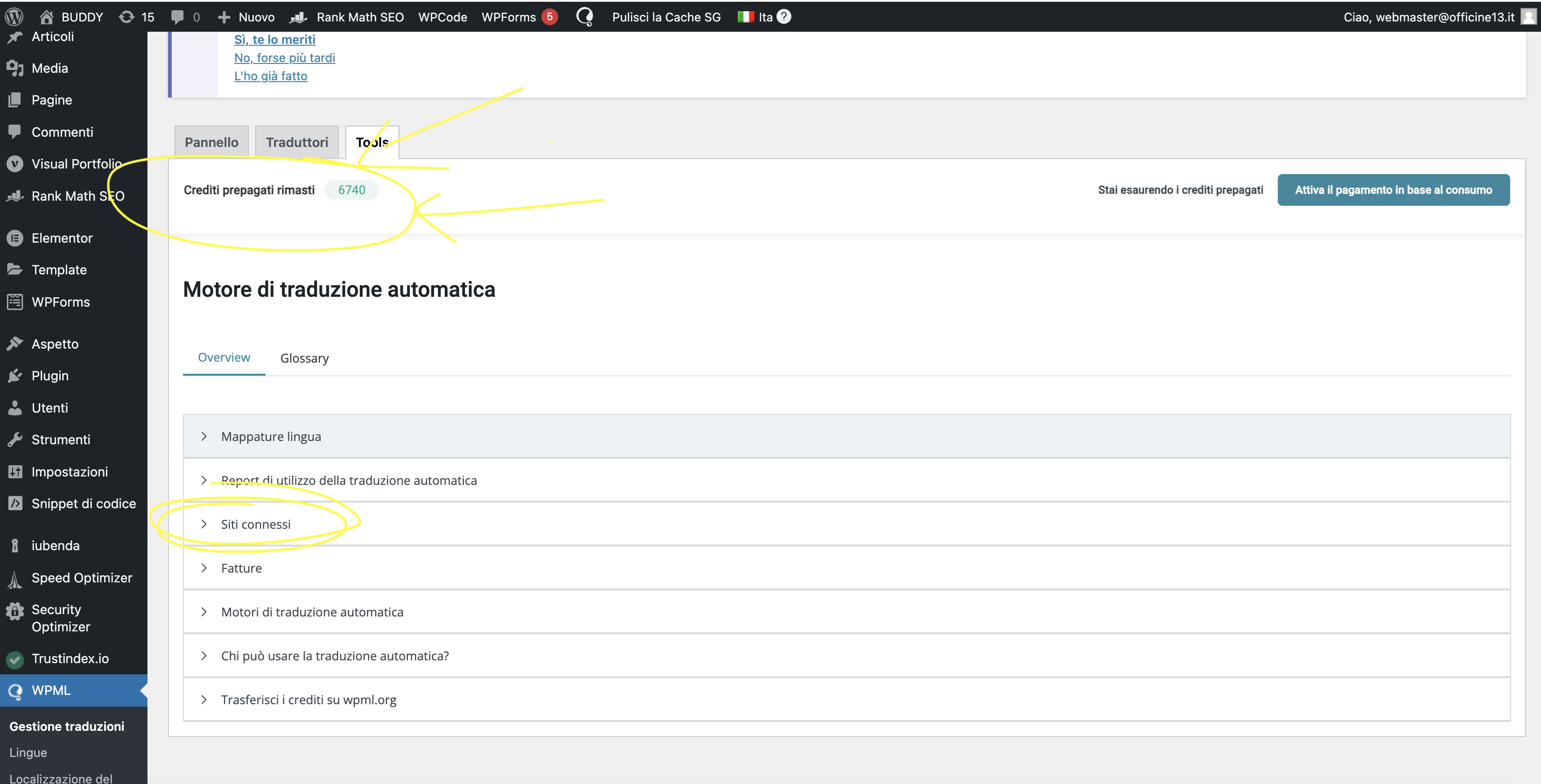Screen dimensions: 1541x784
Task: Open Commenti icon in sidebar
Action: click(x=15, y=132)
